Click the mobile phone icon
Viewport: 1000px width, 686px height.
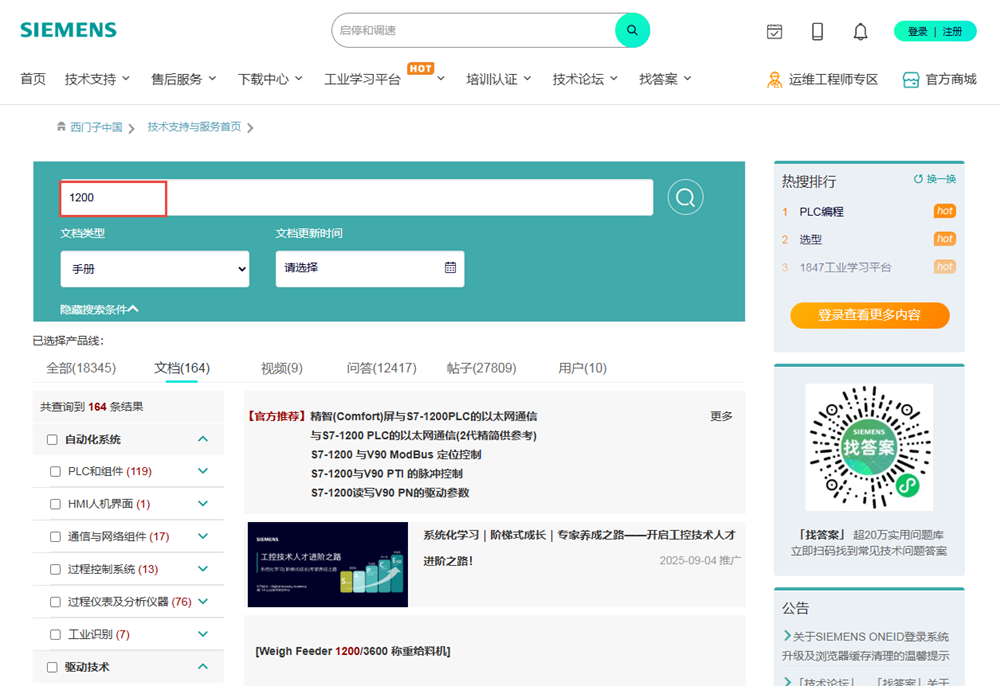pos(817,32)
